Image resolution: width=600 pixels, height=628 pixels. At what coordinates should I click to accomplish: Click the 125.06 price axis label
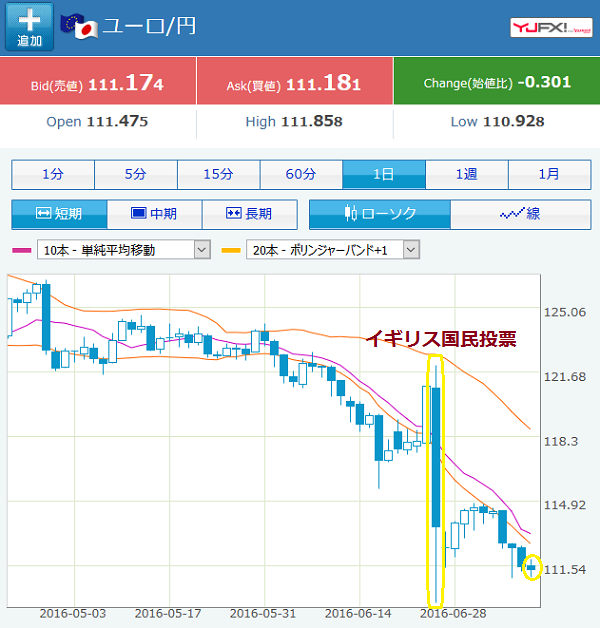pos(565,312)
